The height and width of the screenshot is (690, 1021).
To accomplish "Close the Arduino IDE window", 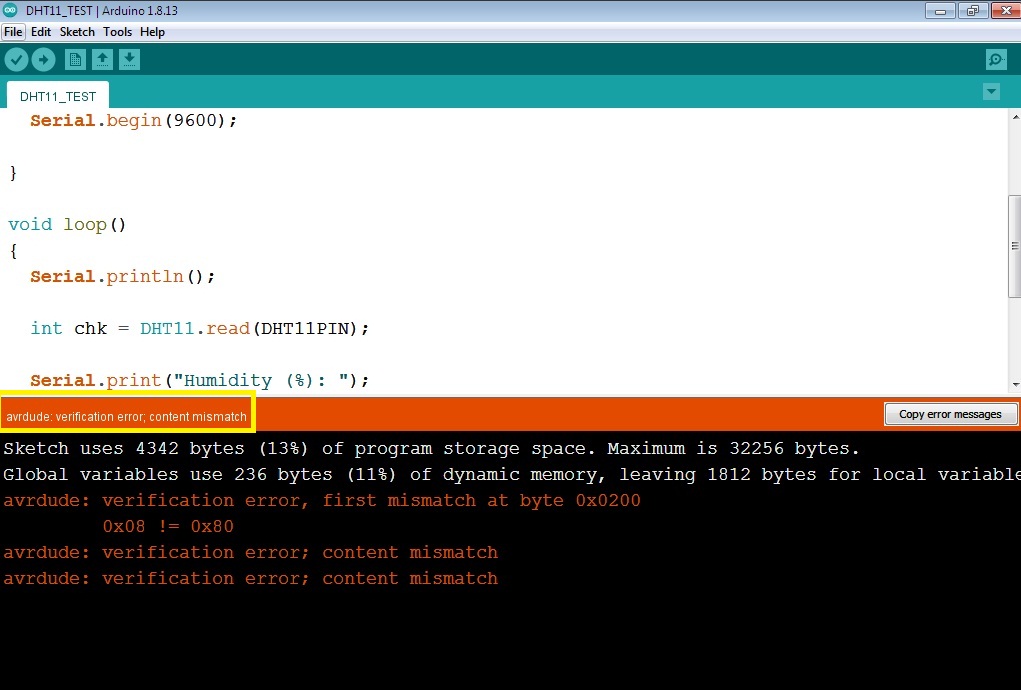I will pos(1006,10).
